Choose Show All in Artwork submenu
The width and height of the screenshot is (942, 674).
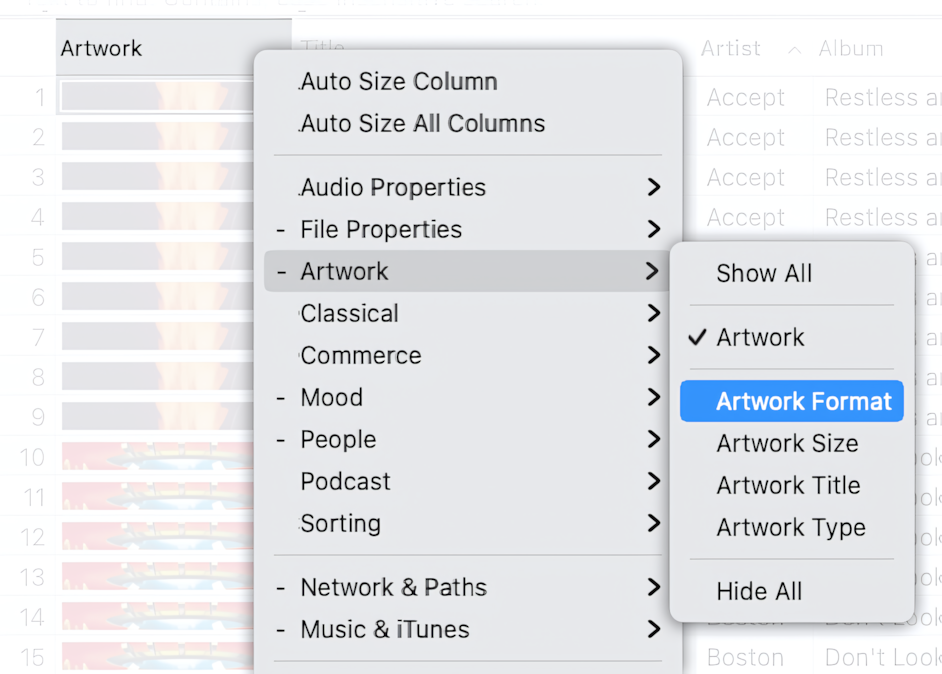tap(764, 274)
